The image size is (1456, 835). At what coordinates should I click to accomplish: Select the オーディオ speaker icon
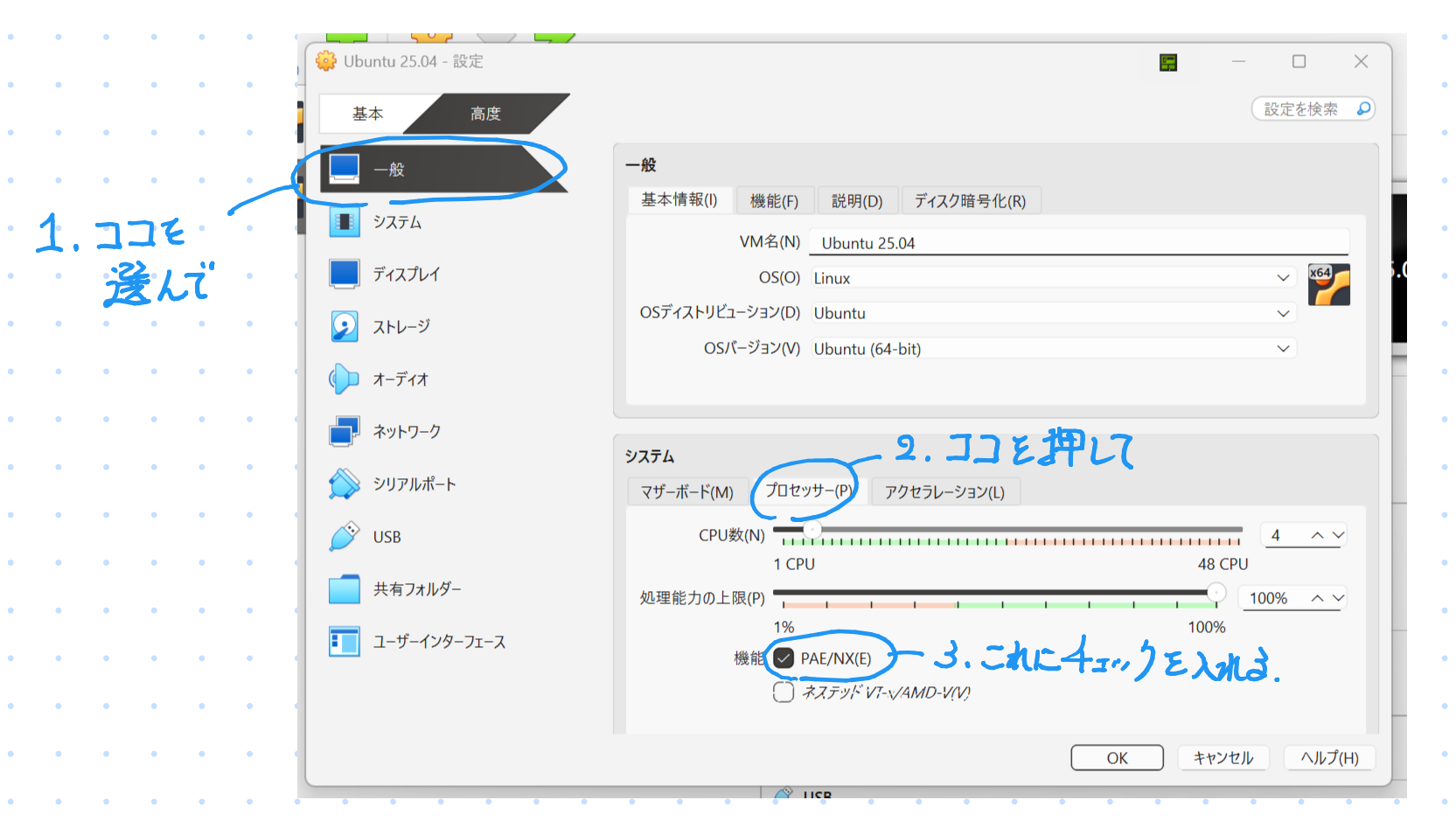(x=344, y=379)
